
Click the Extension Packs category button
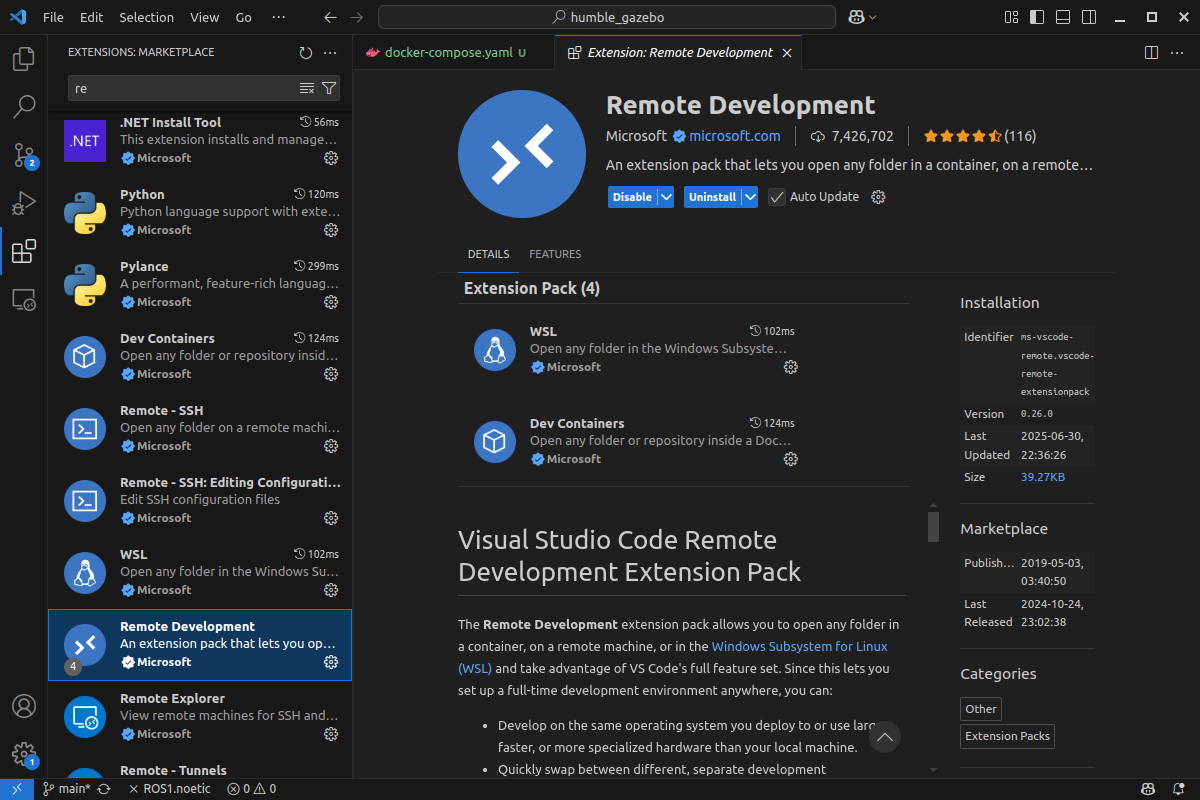(1007, 736)
